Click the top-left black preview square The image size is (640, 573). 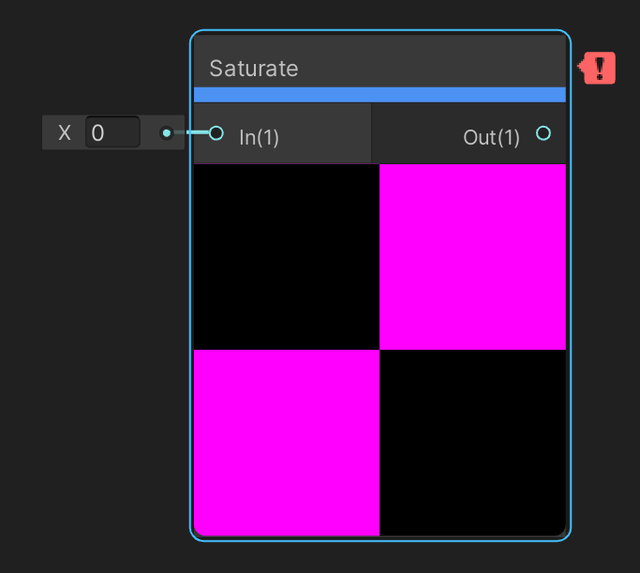click(286, 256)
